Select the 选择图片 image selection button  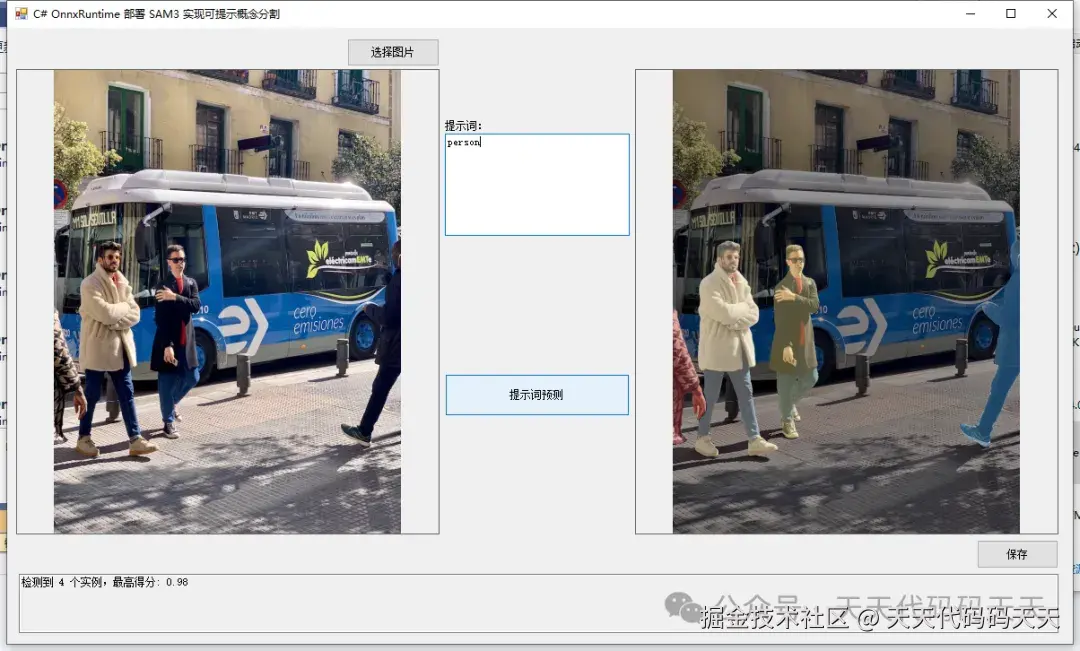tap(392, 51)
